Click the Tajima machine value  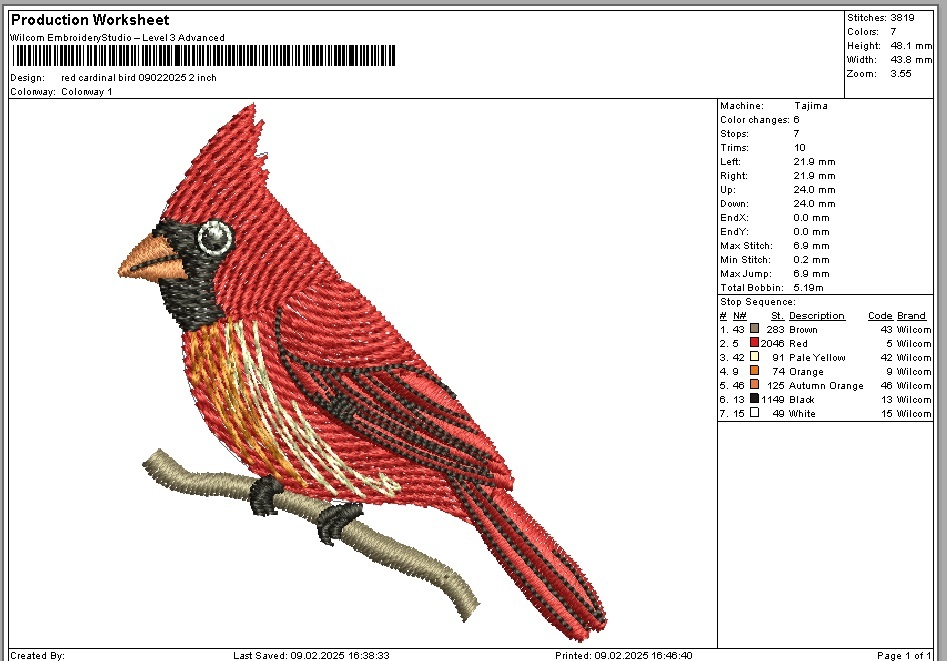(810, 106)
